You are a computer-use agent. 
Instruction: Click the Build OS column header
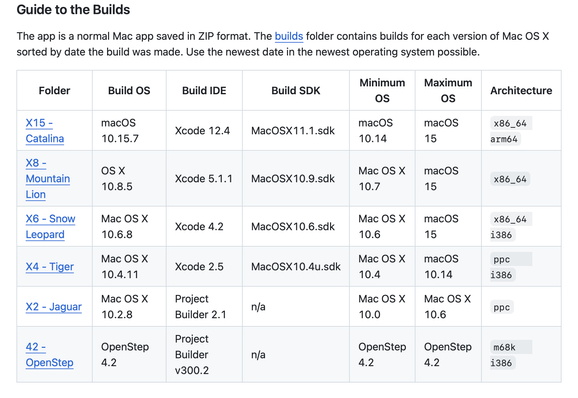(x=129, y=91)
